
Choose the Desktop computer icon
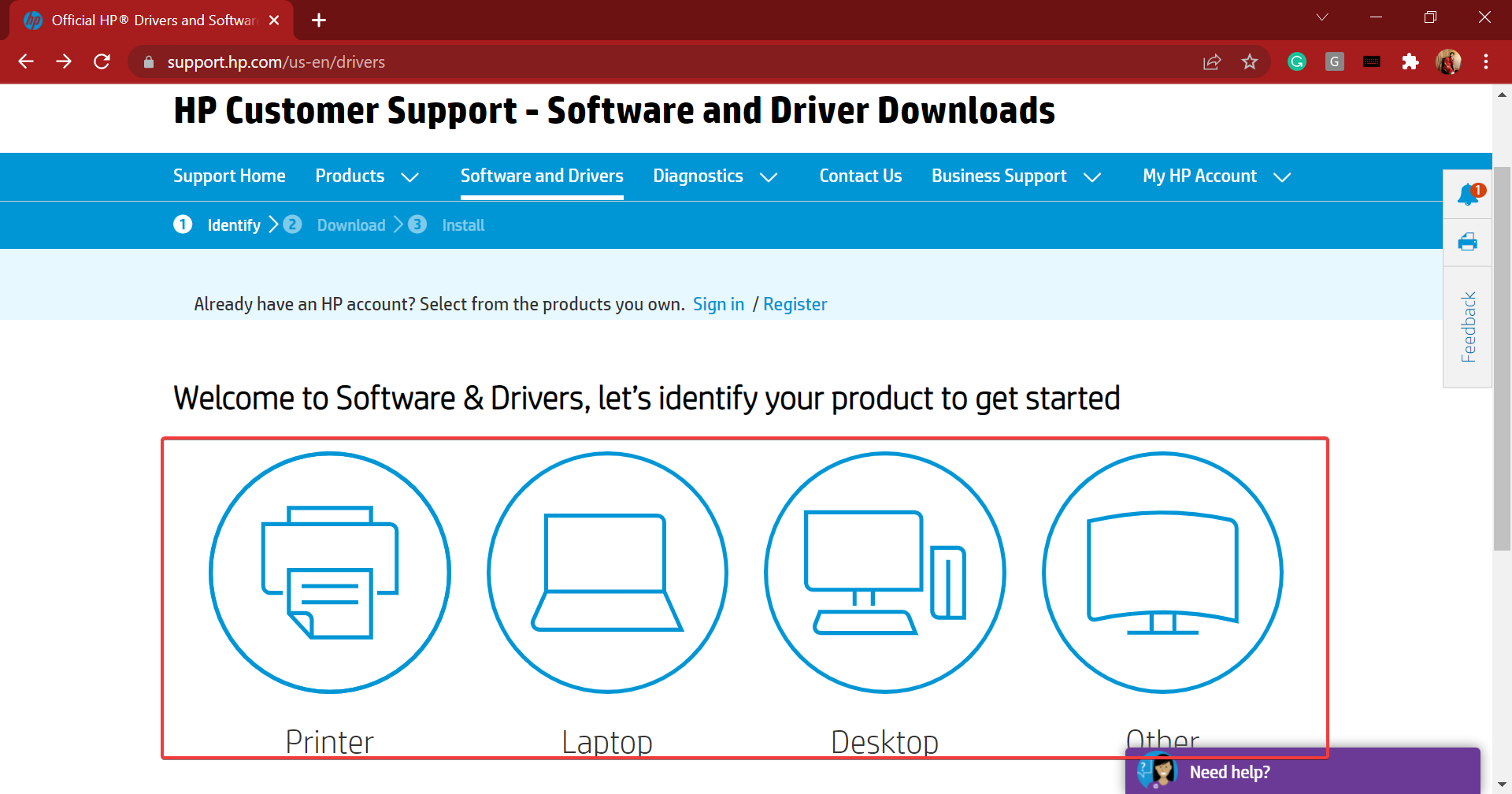tap(884, 573)
